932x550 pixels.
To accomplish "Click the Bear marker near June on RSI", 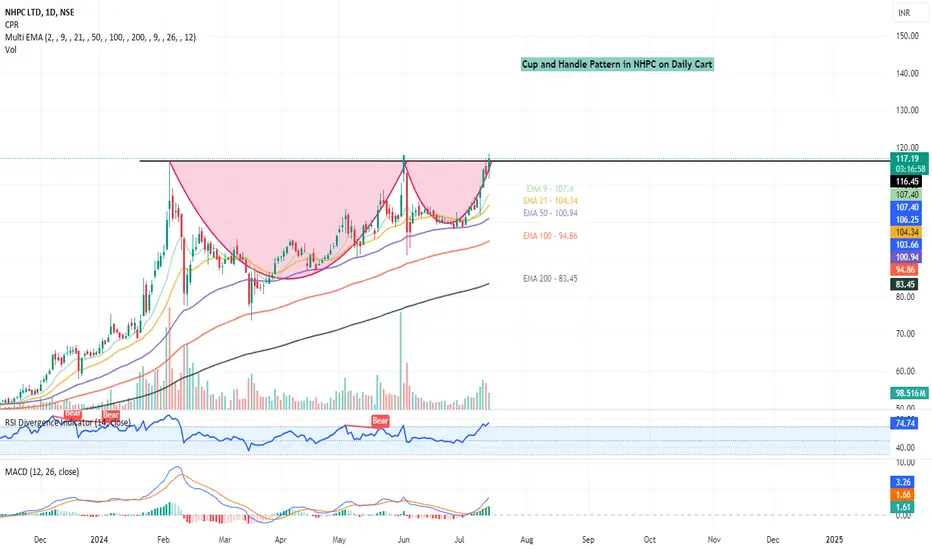I will tap(380, 420).
